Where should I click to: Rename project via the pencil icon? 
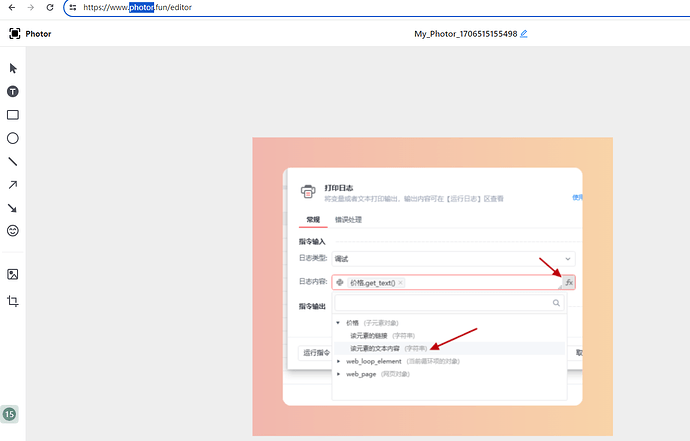[x=524, y=34]
